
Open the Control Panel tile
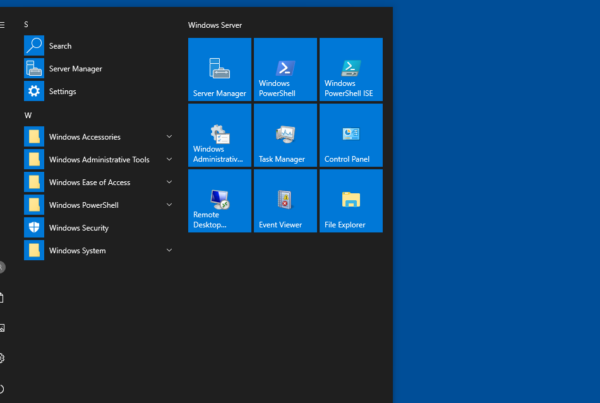[351, 135]
